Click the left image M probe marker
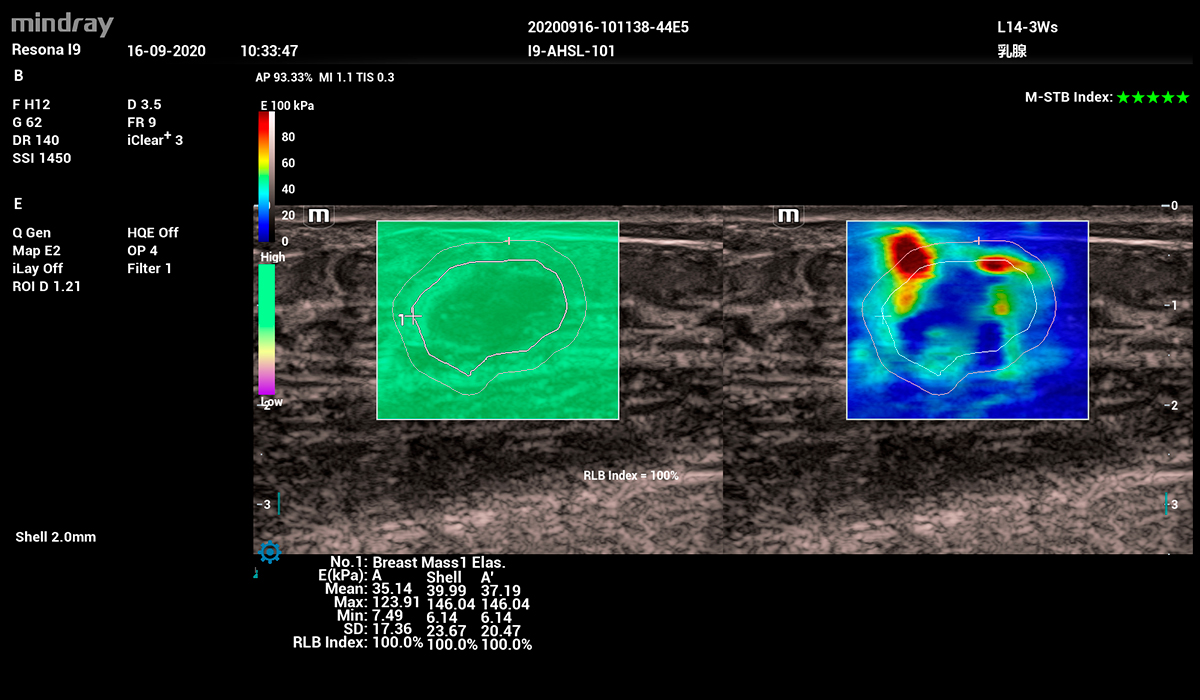The height and width of the screenshot is (700, 1200). coord(320,215)
